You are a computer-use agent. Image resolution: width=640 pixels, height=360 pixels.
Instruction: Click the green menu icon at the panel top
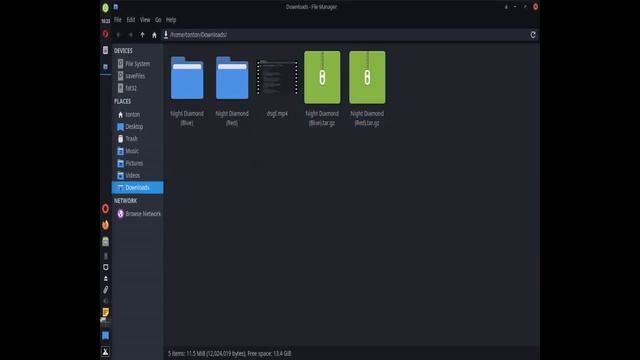coord(105,7)
